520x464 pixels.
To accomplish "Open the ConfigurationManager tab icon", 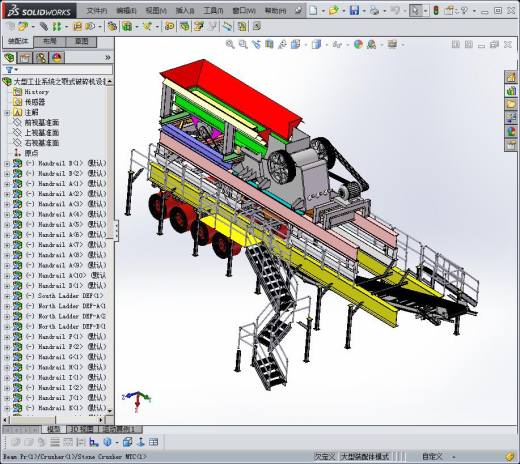I will pyautogui.click(x=41, y=58).
